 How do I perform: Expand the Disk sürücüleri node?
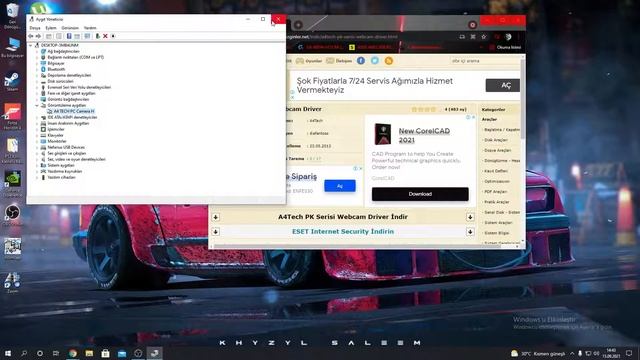click(37, 81)
